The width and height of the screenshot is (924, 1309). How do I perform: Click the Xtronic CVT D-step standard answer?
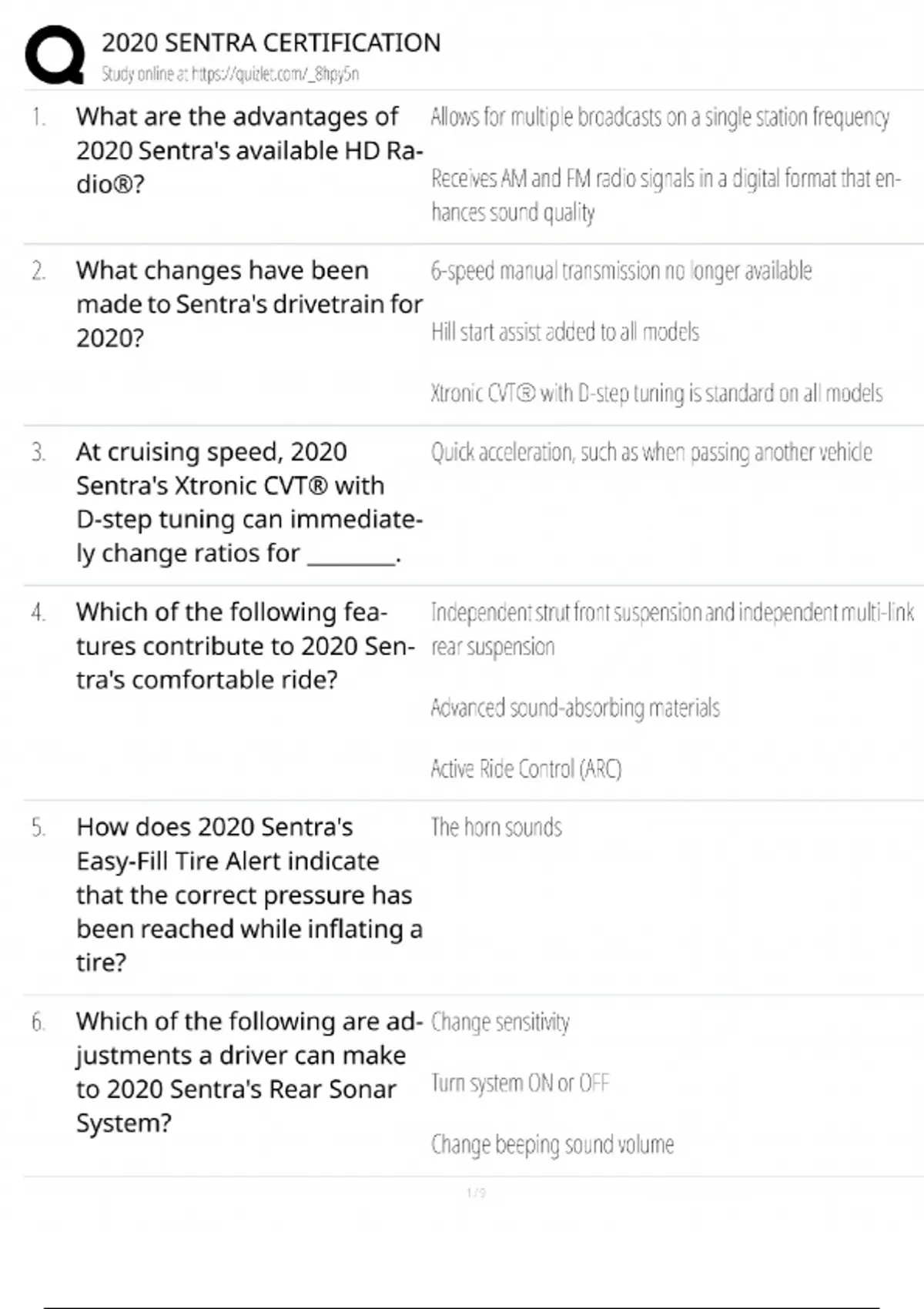656,393
